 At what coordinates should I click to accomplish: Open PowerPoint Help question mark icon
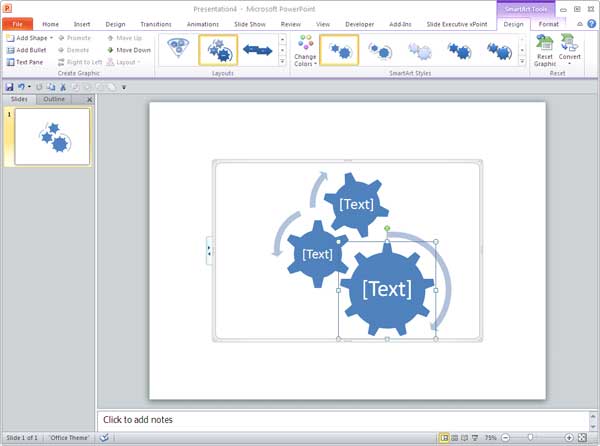coord(591,24)
